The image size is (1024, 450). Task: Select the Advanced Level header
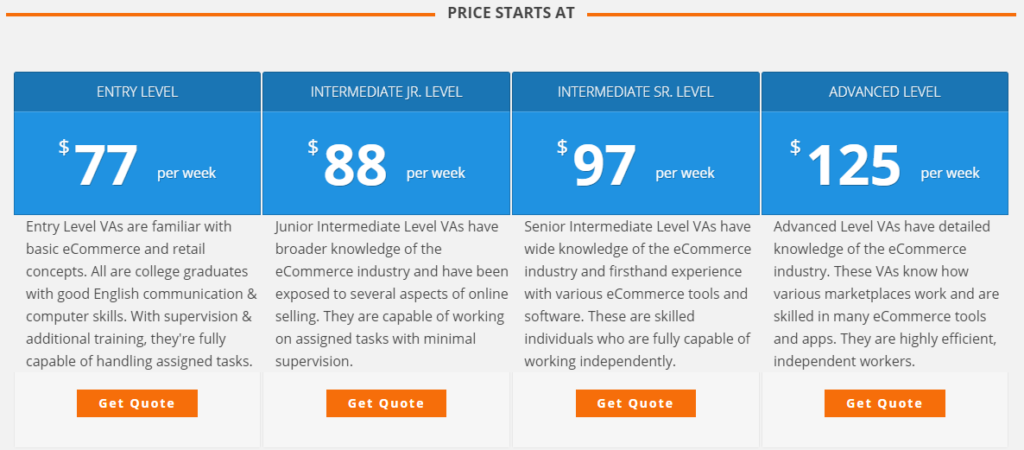(884, 92)
